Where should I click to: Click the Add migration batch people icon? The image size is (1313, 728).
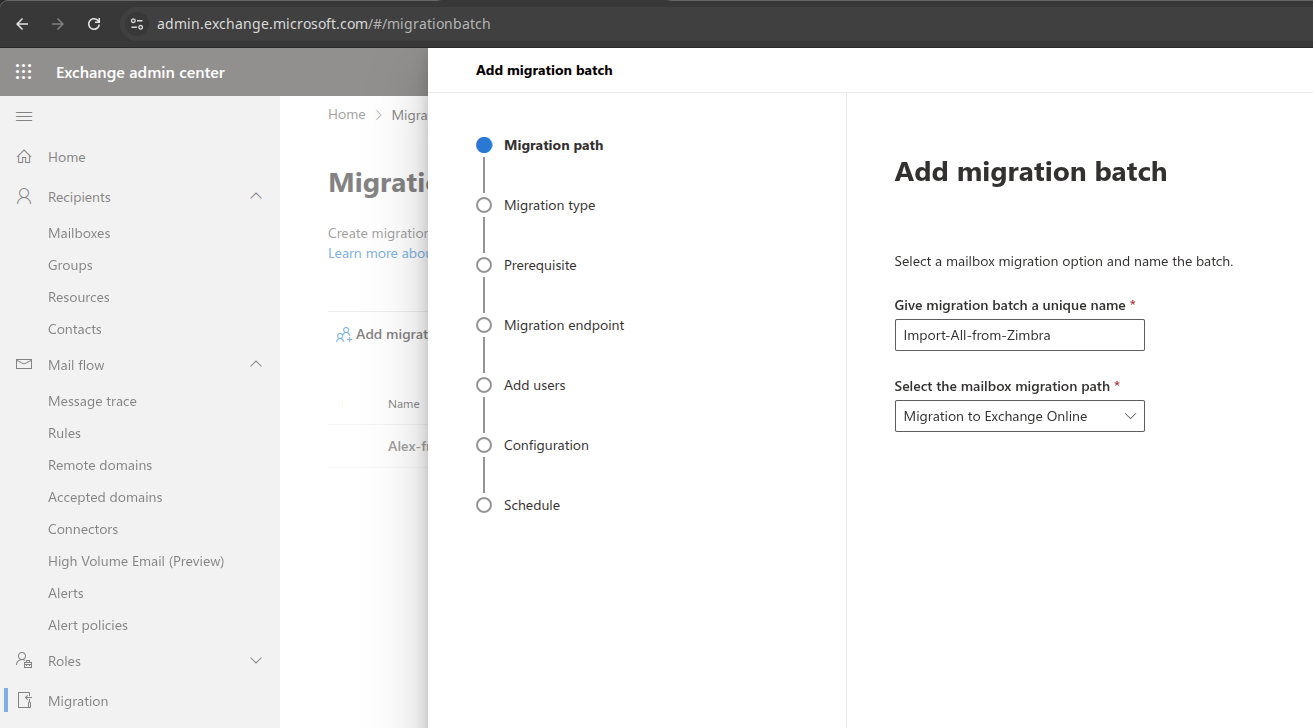[x=343, y=335]
